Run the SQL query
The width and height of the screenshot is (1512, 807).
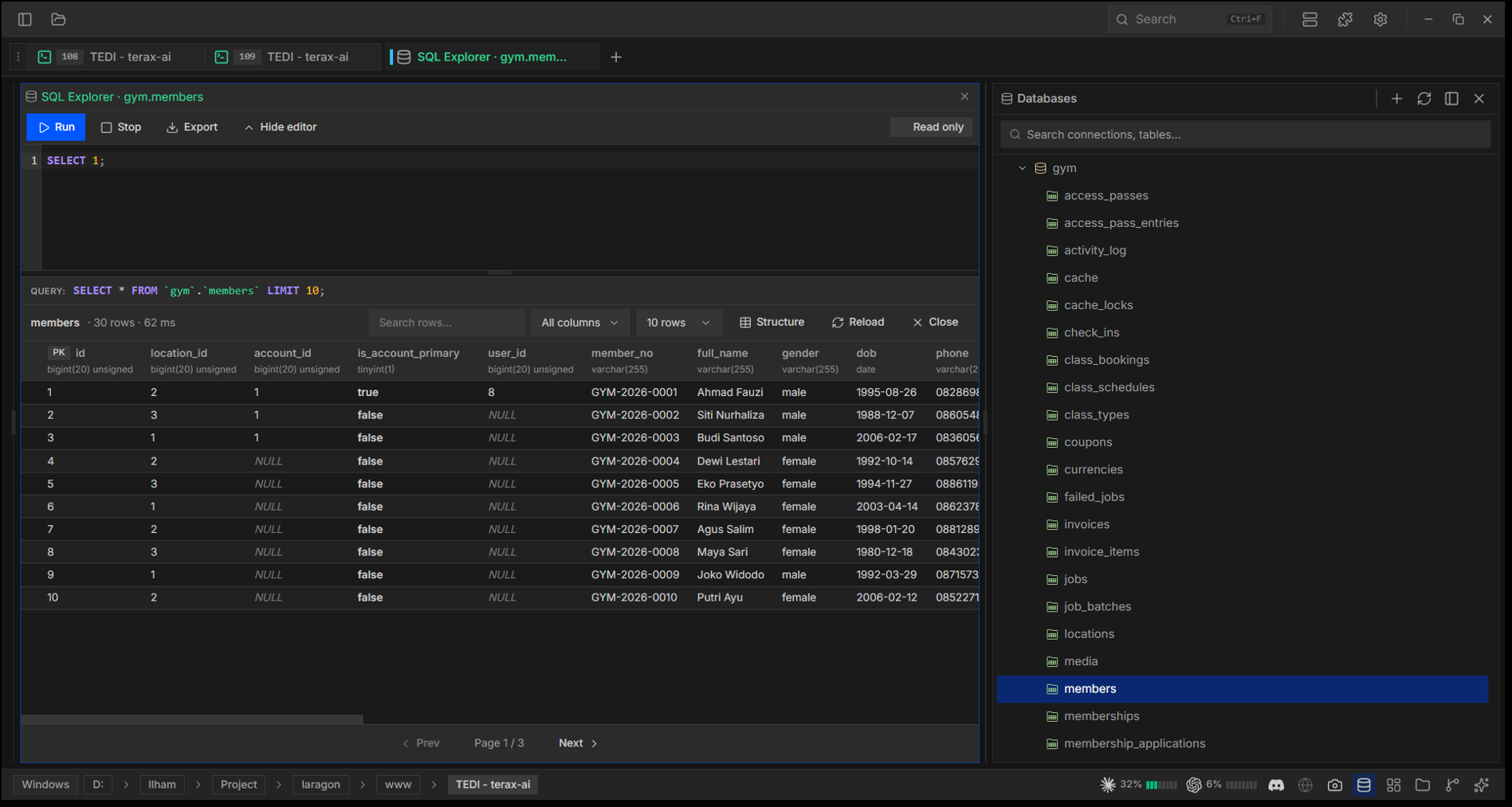pyautogui.click(x=56, y=127)
